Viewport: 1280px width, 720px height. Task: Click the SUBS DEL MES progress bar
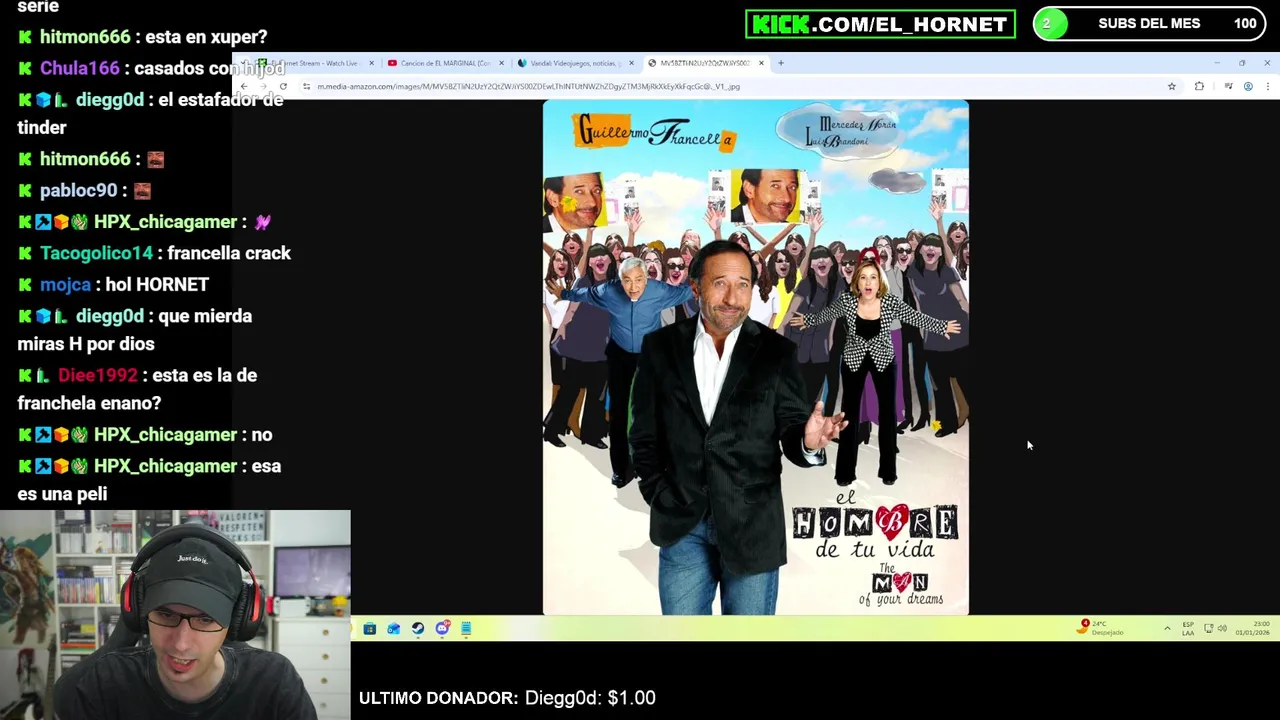[1150, 24]
